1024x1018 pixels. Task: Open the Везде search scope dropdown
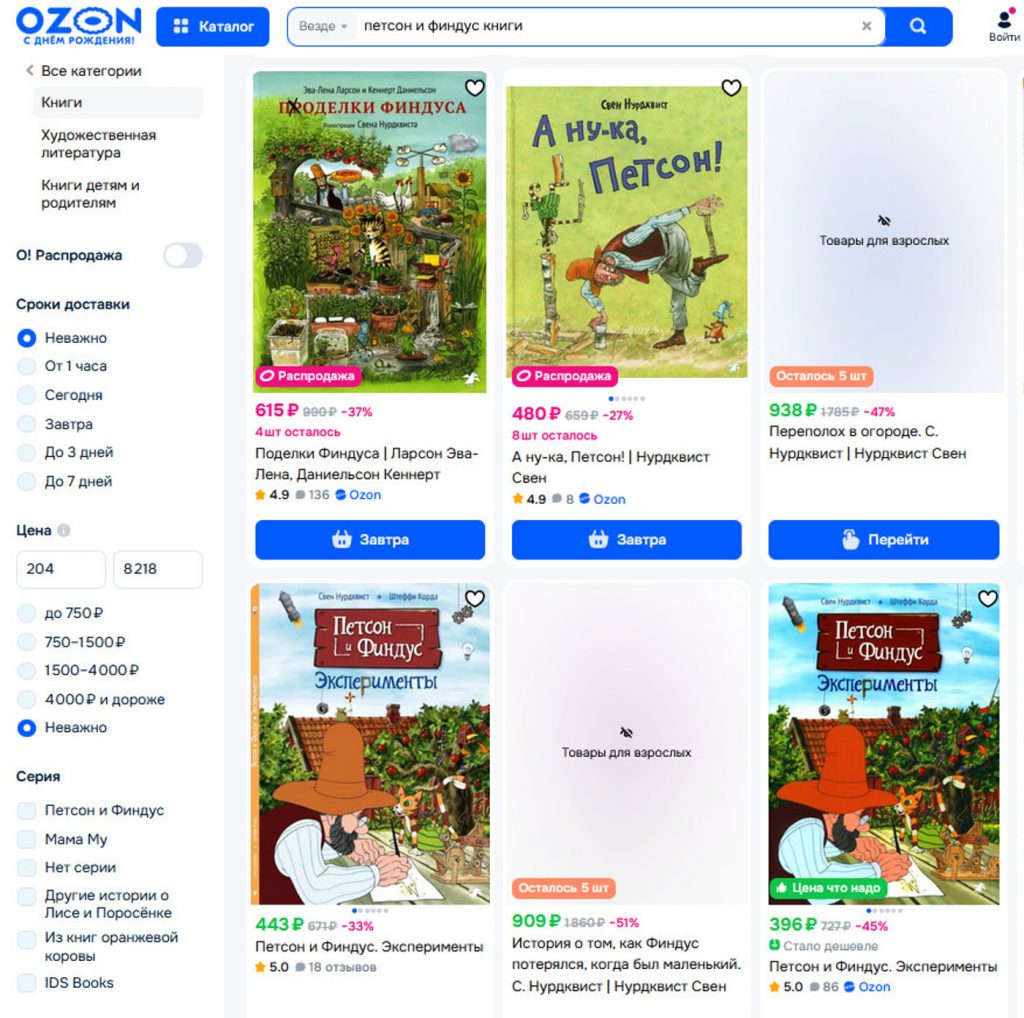point(323,26)
